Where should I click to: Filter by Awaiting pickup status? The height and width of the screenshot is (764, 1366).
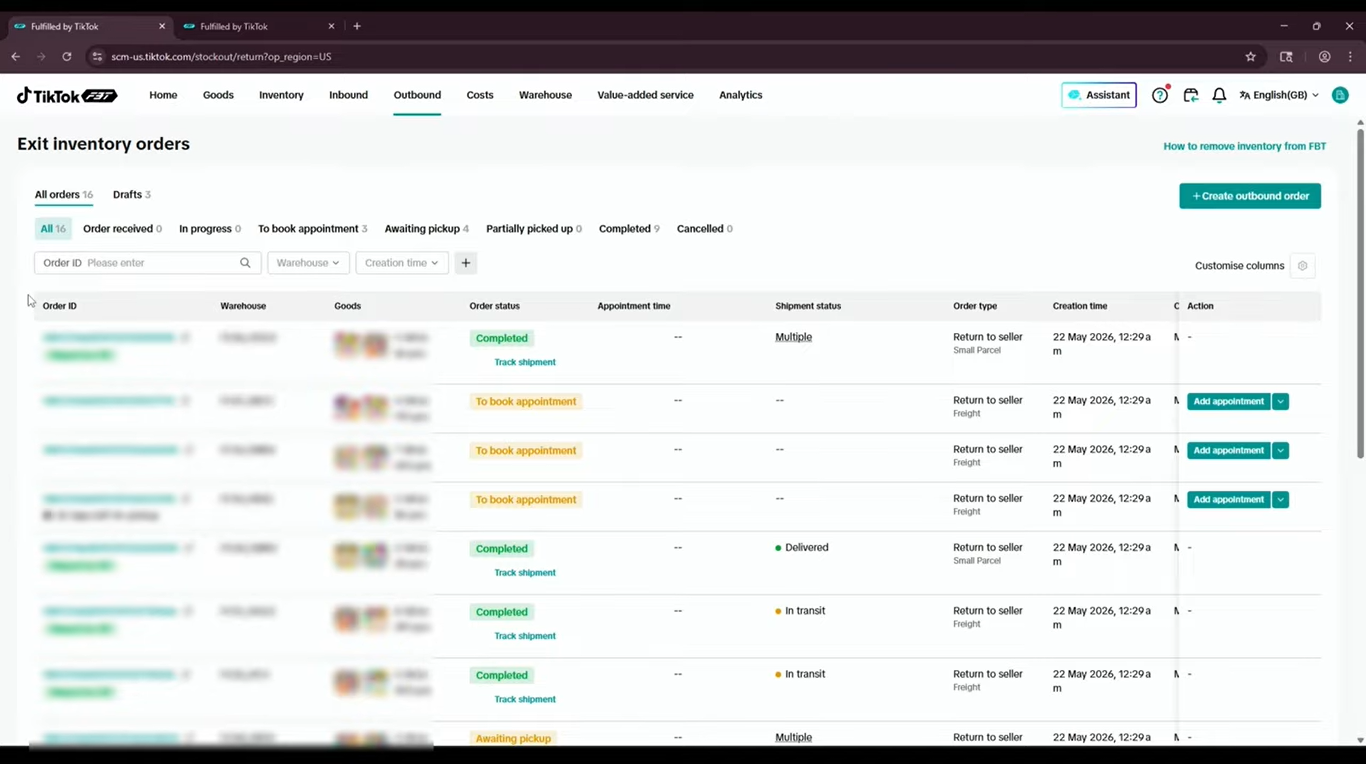tap(427, 229)
